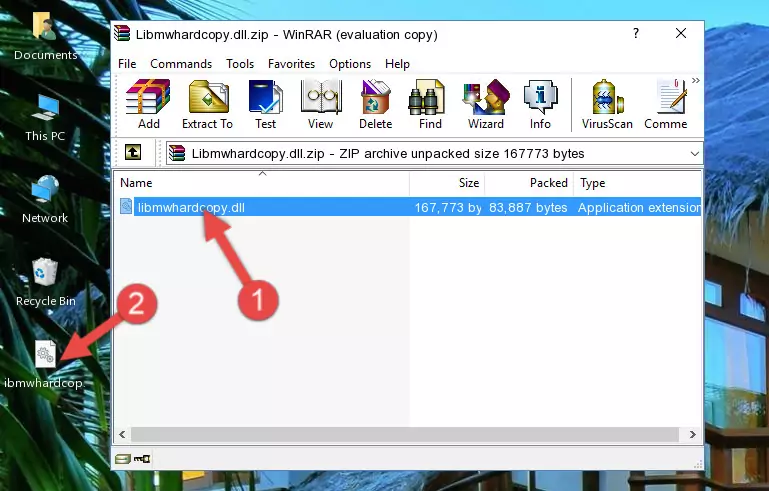Select the Documents desktop icon
Image resolution: width=769 pixels, height=491 pixels.
(x=45, y=36)
